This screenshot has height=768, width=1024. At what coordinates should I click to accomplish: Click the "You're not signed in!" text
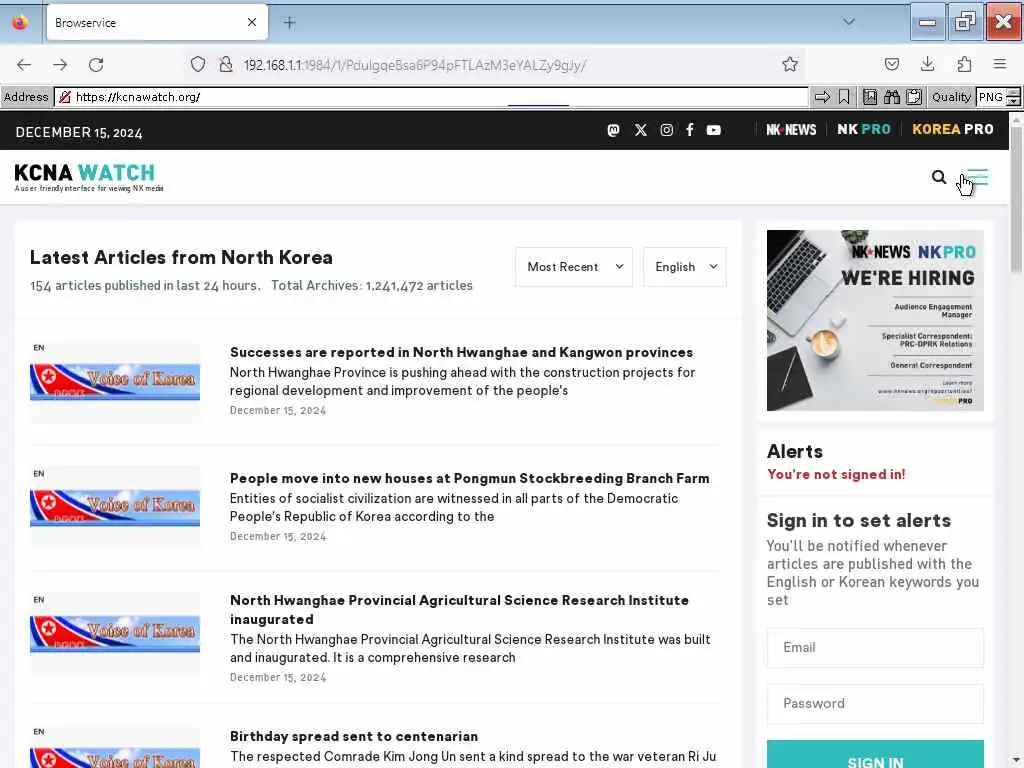click(x=836, y=475)
